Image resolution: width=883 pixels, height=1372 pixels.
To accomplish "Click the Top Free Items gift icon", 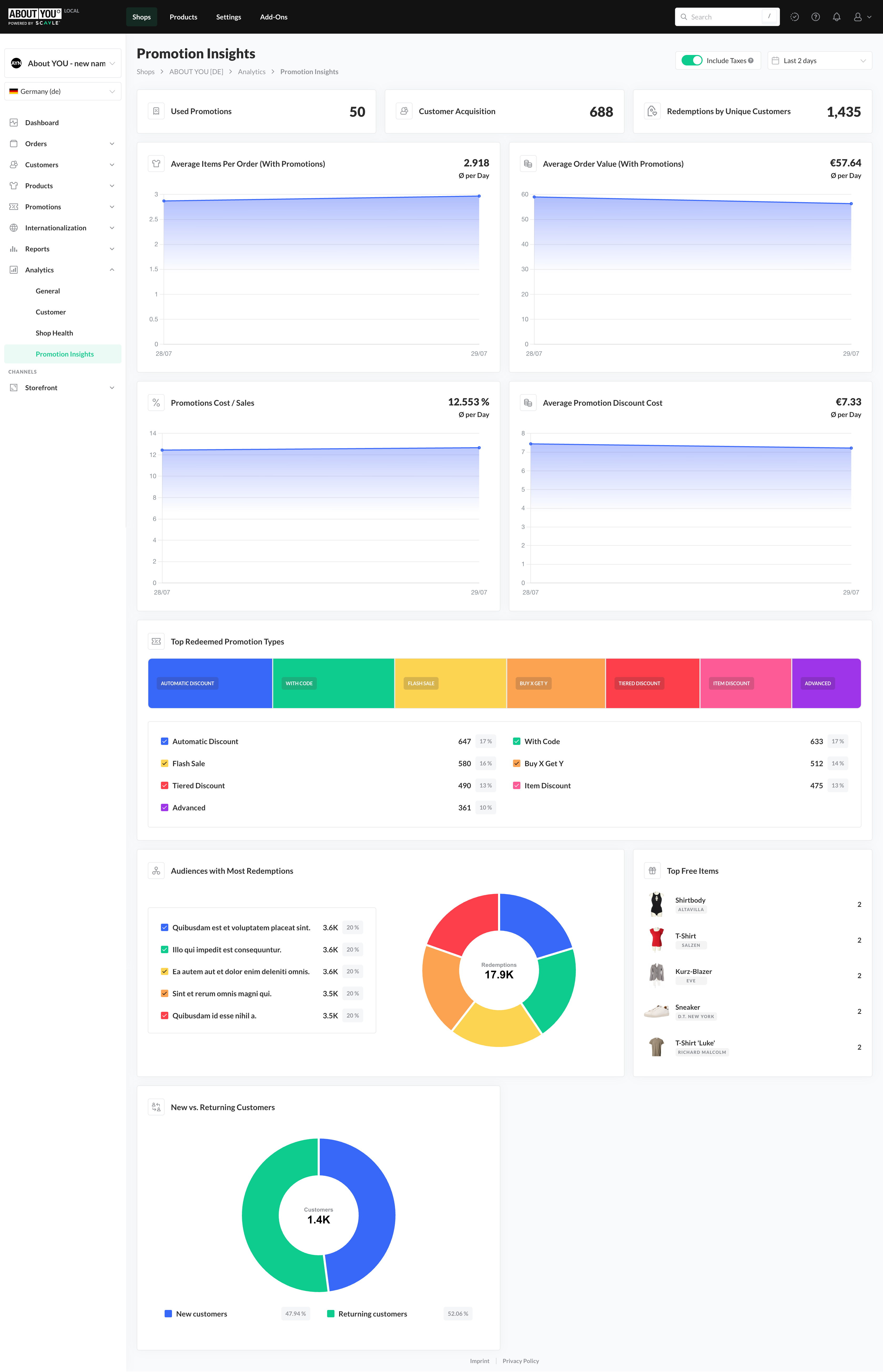I will click(652, 870).
